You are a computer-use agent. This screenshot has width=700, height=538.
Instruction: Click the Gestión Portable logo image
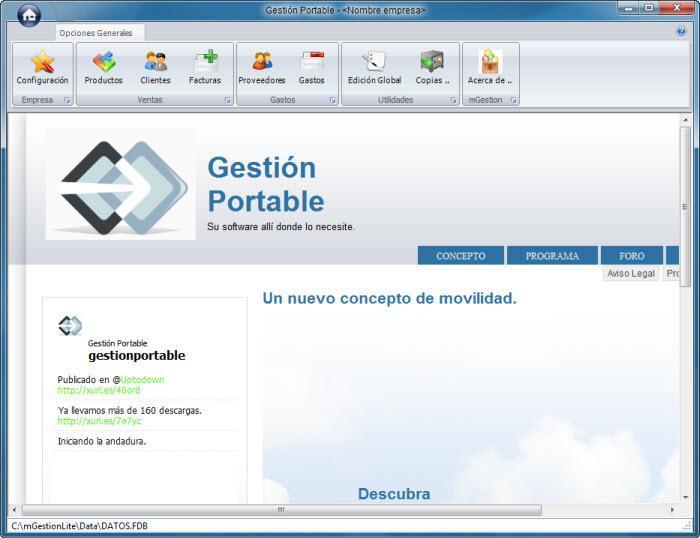[x=121, y=184]
